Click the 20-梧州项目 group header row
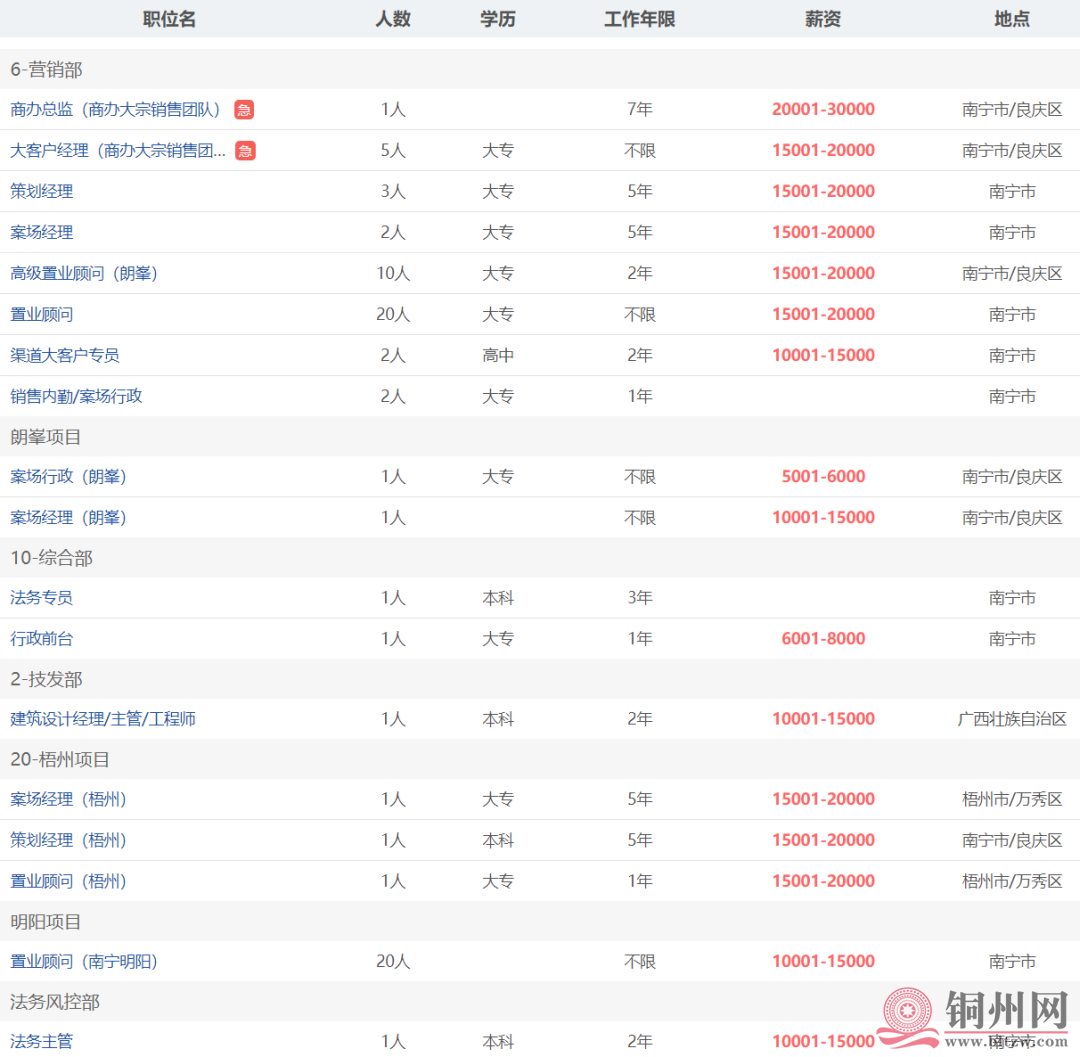The height and width of the screenshot is (1057, 1080). (x=60, y=760)
